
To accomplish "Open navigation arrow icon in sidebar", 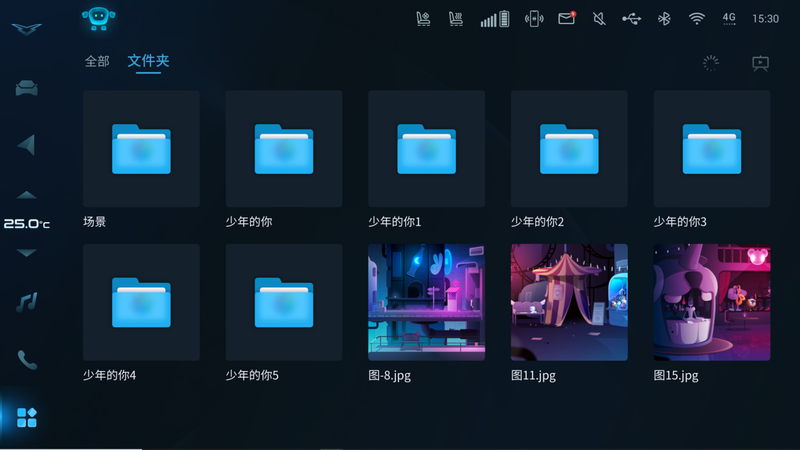I will click(27, 145).
